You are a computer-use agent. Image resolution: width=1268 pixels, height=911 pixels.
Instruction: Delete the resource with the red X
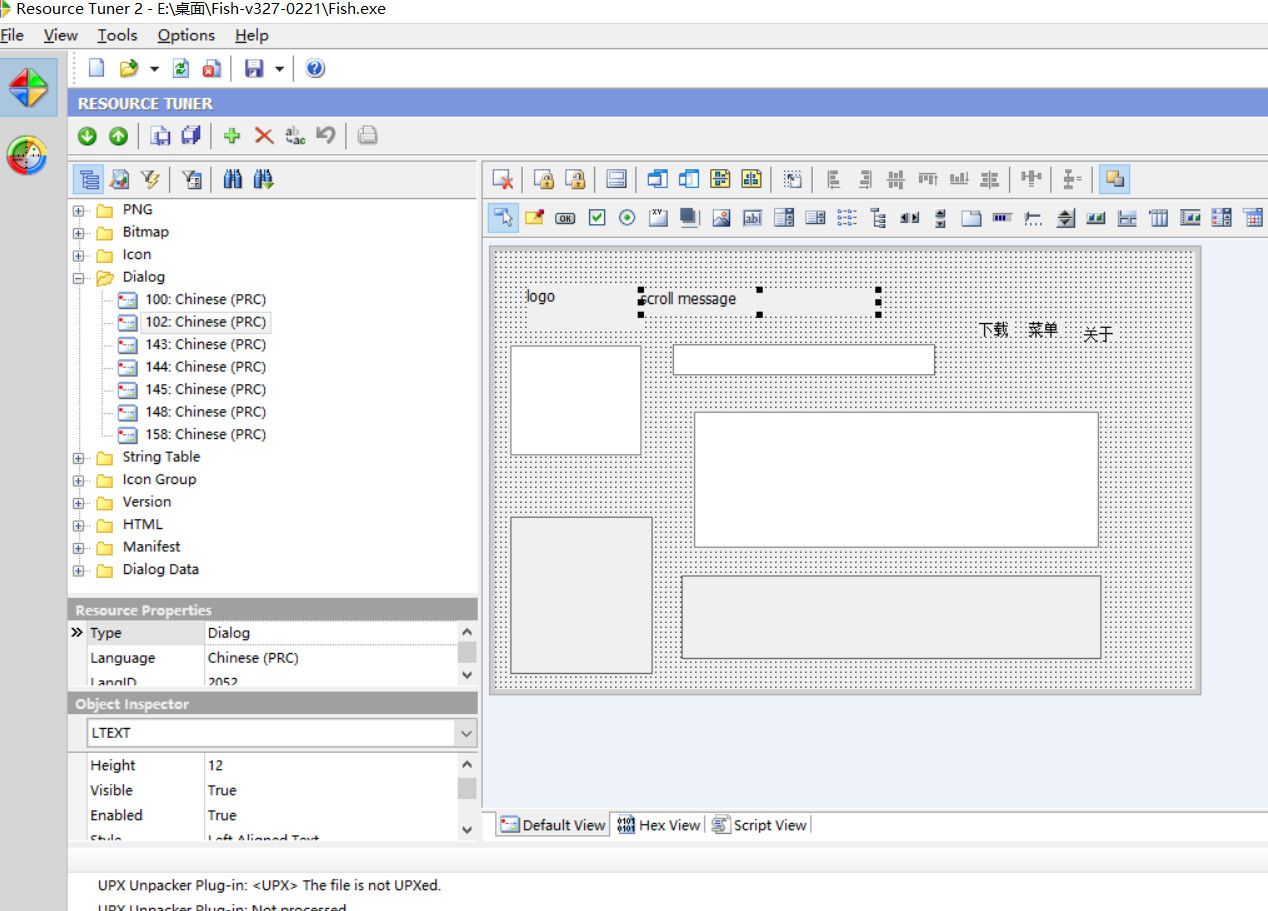(264, 136)
